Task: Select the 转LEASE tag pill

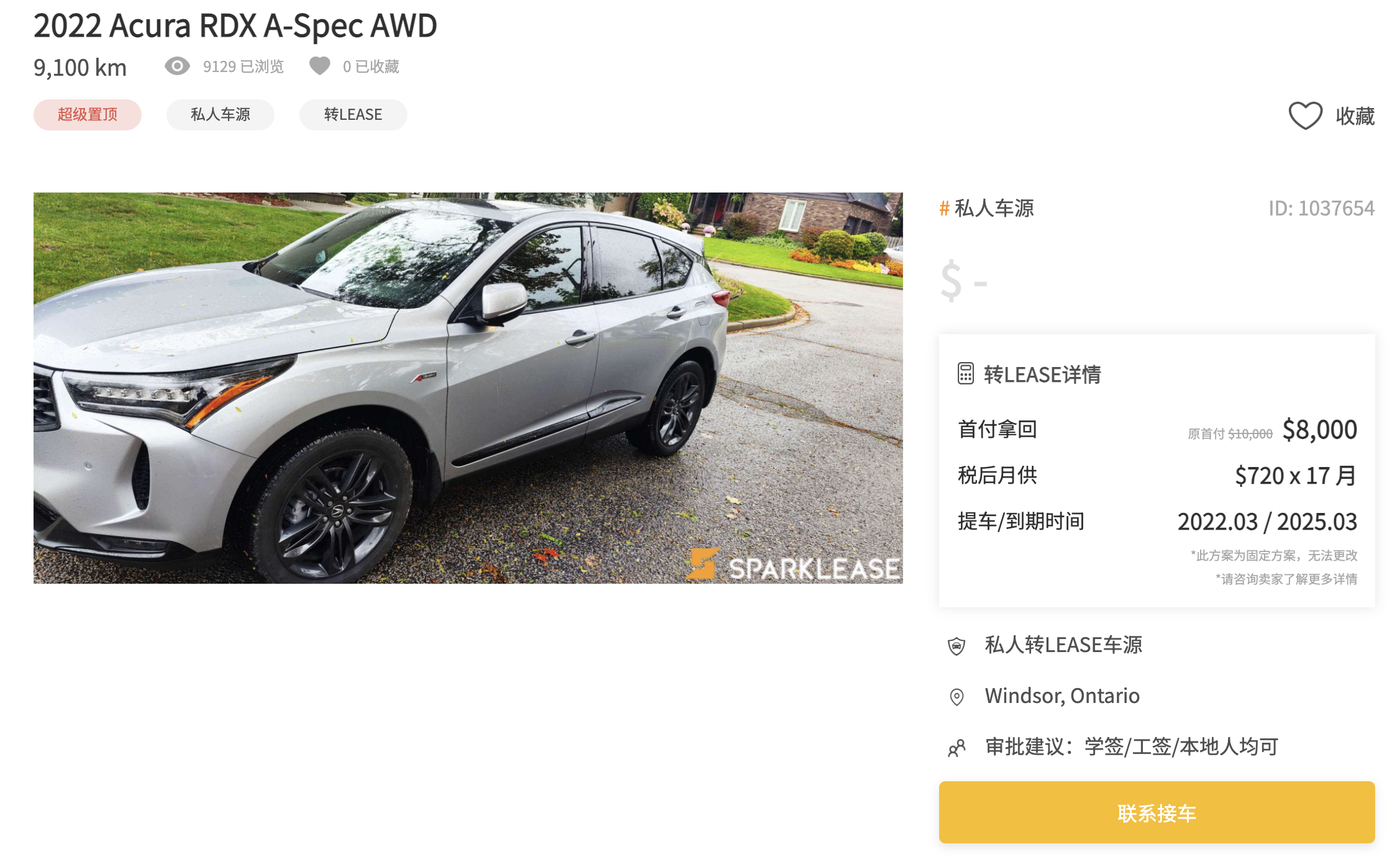Action: (x=353, y=115)
